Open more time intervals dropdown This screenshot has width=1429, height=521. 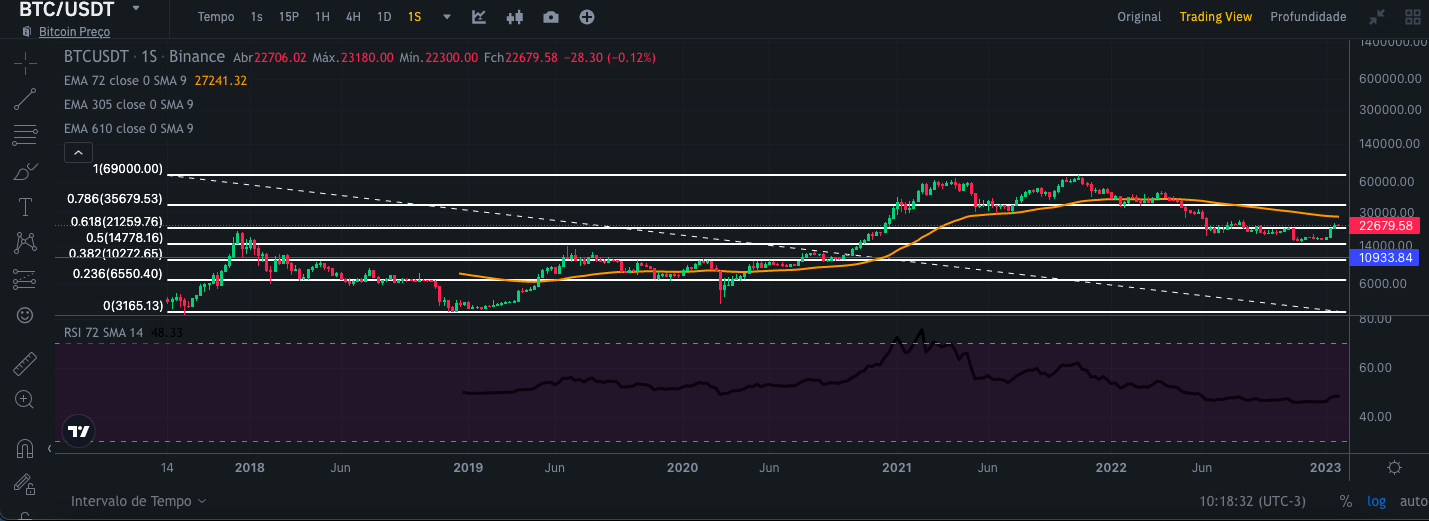click(x=447, y=17)
